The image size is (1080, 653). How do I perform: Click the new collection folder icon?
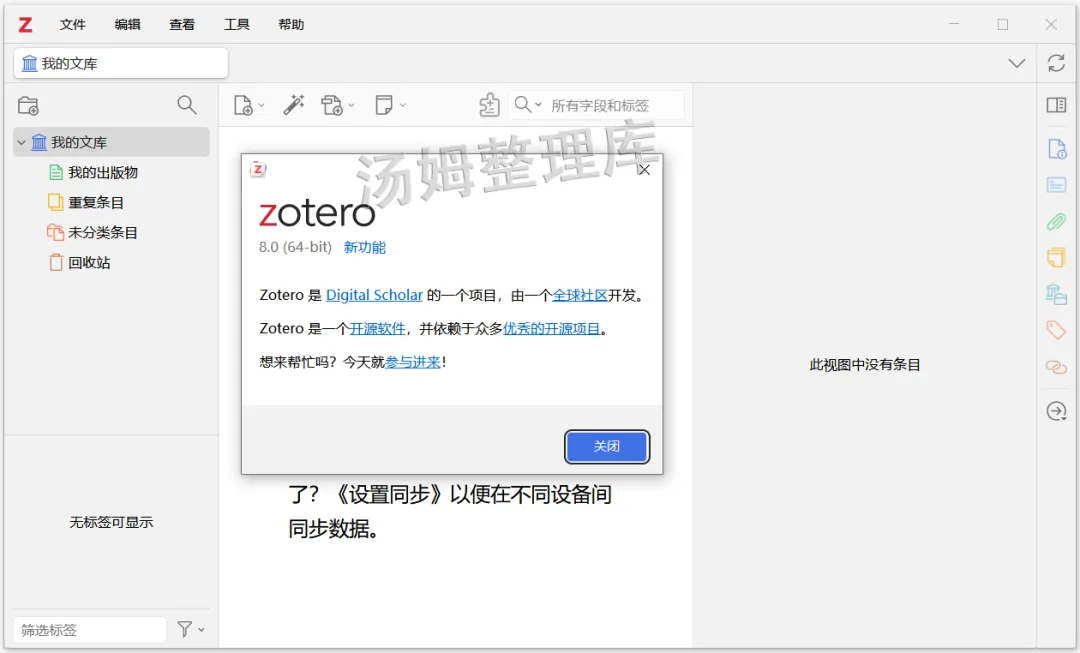tap(28, 105)
